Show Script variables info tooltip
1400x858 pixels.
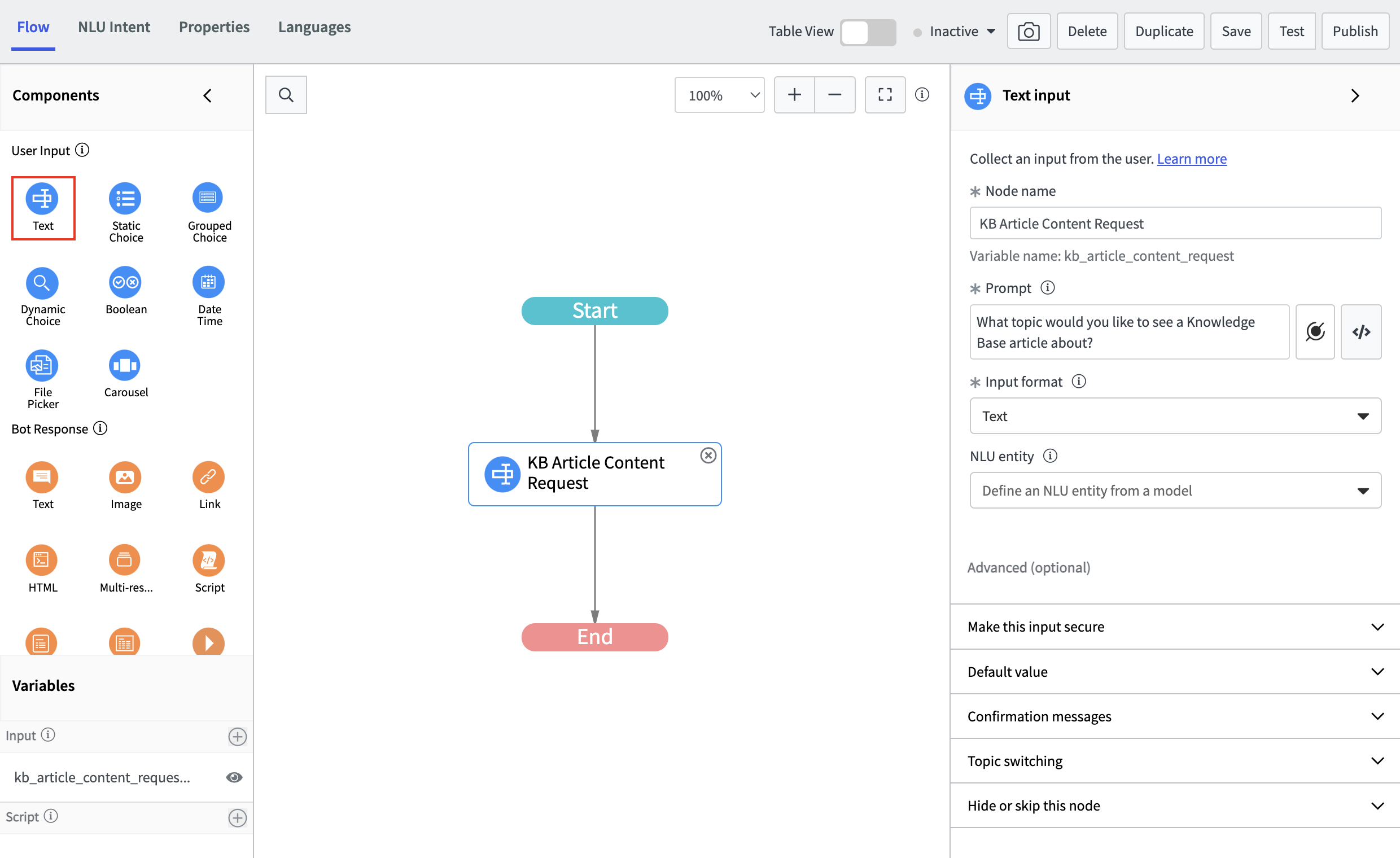(x=51, y=816)
